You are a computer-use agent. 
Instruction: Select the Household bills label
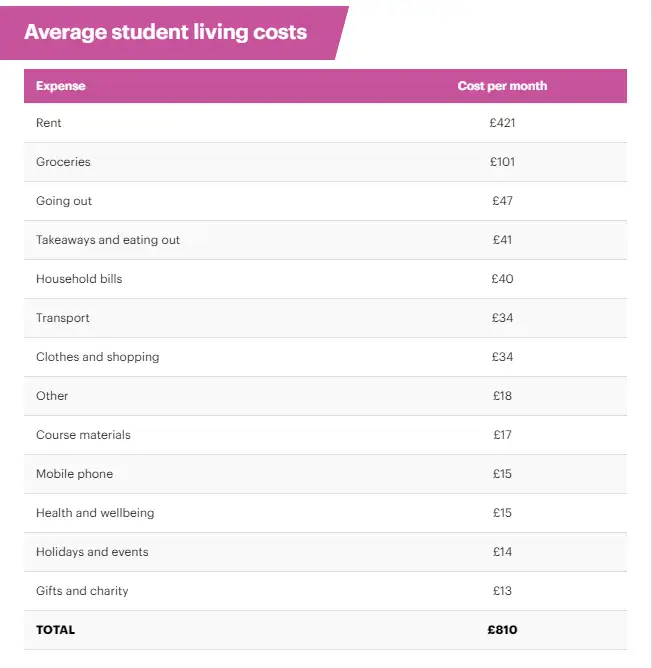[79, 279]
